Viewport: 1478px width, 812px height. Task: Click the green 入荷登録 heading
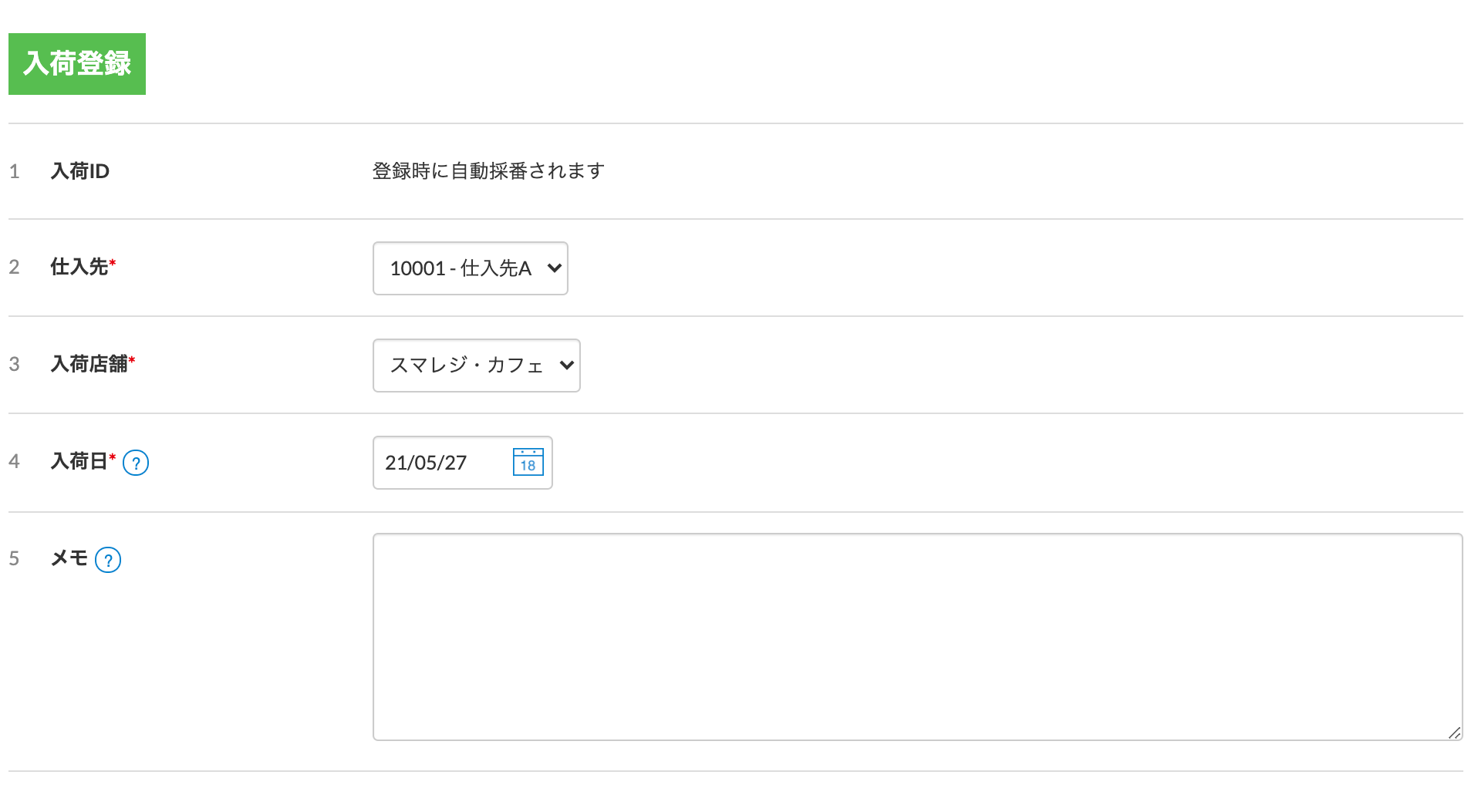click(x=77, y=64)
